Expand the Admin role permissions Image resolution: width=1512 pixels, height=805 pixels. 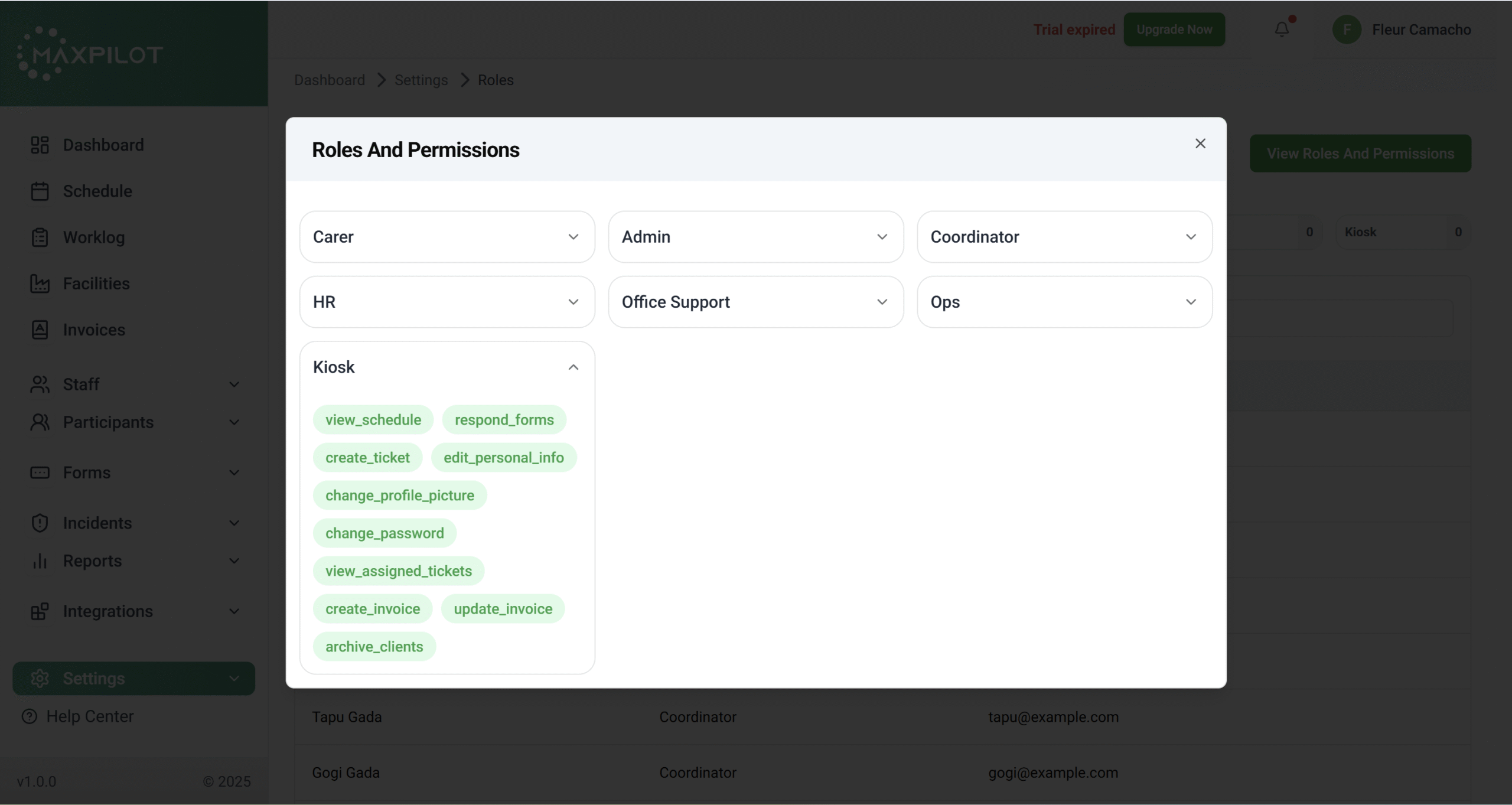pyautogui.click(x=755, y=237)
